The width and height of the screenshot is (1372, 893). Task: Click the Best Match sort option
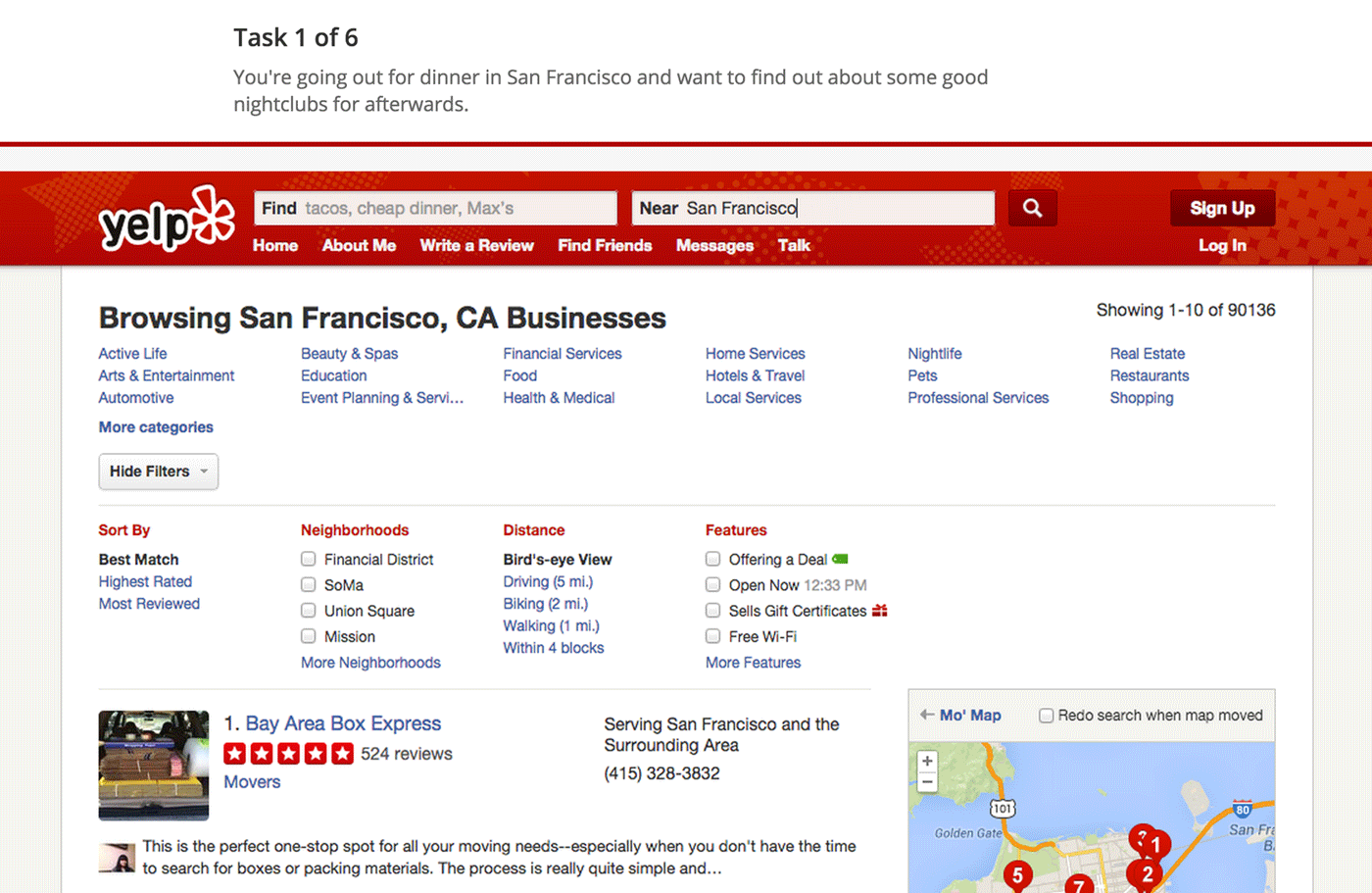(x=138, y=560)
